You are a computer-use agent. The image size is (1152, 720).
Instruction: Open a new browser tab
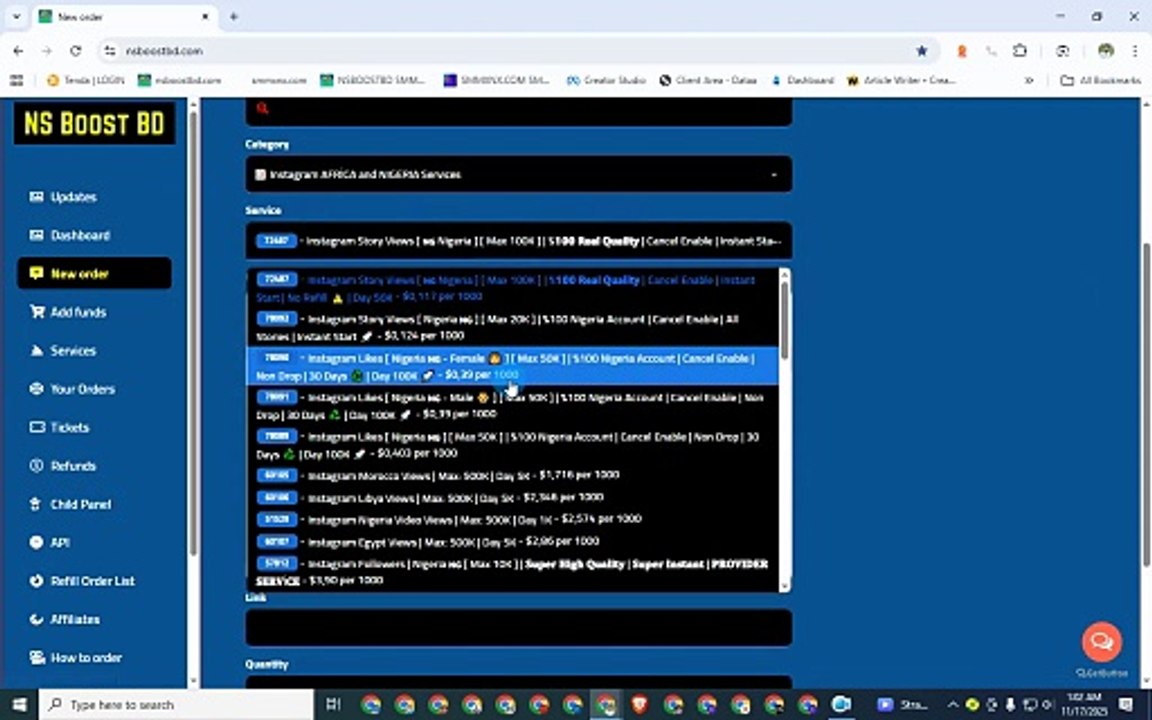234,16
